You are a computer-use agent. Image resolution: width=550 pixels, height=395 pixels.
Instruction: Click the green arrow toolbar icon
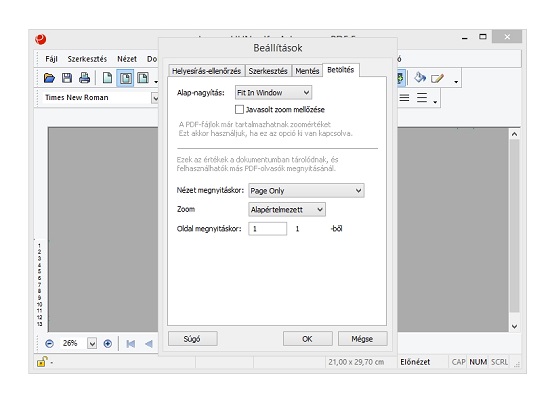click(401, 78)
